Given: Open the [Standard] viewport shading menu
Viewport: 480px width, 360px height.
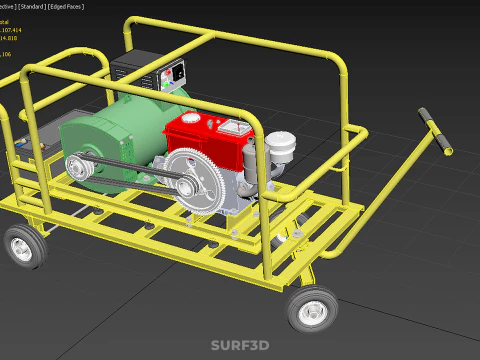Looking at the screenshot, I should tap(32, 6).
